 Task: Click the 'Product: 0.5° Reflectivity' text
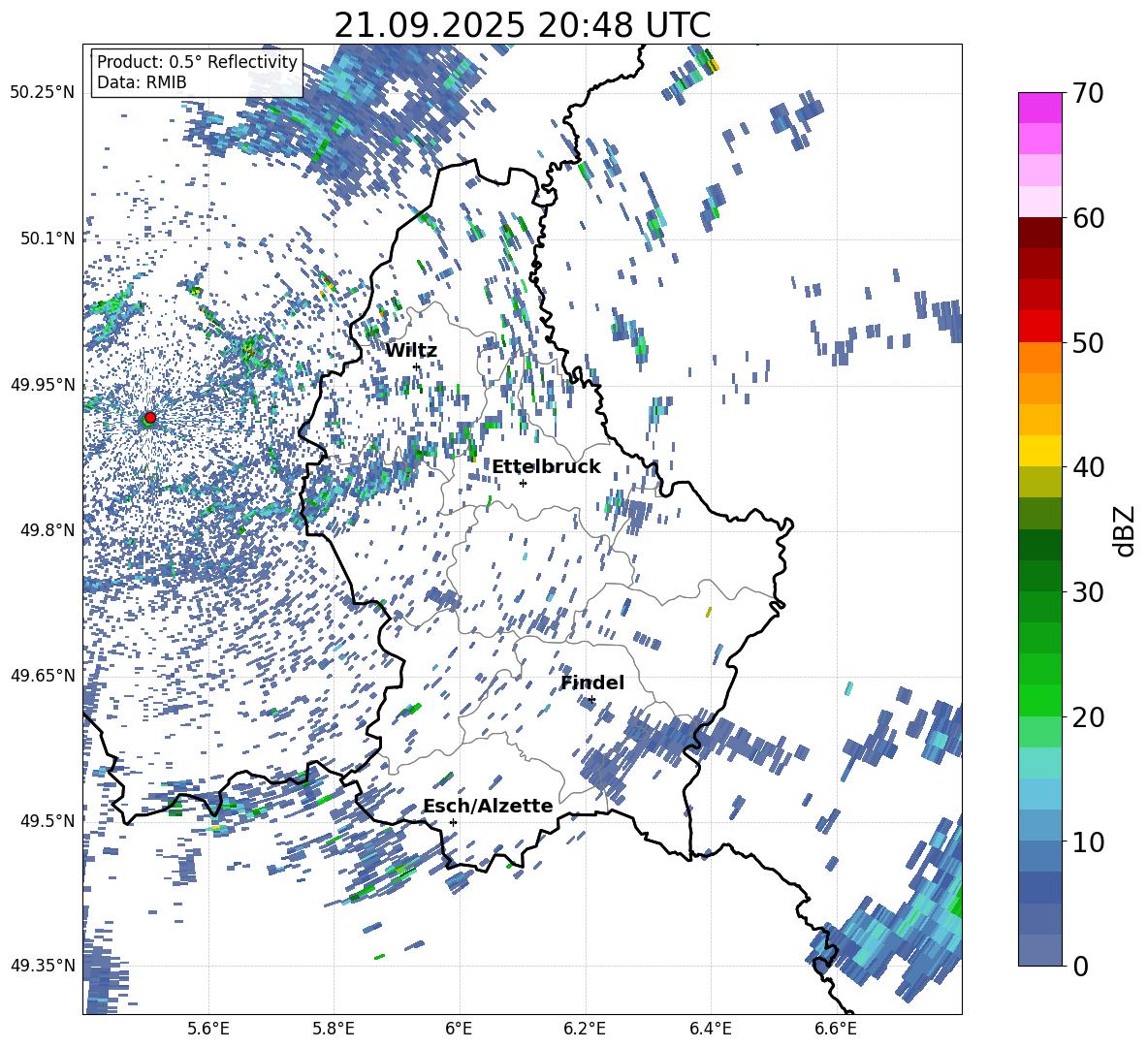(x=197, y=61)
